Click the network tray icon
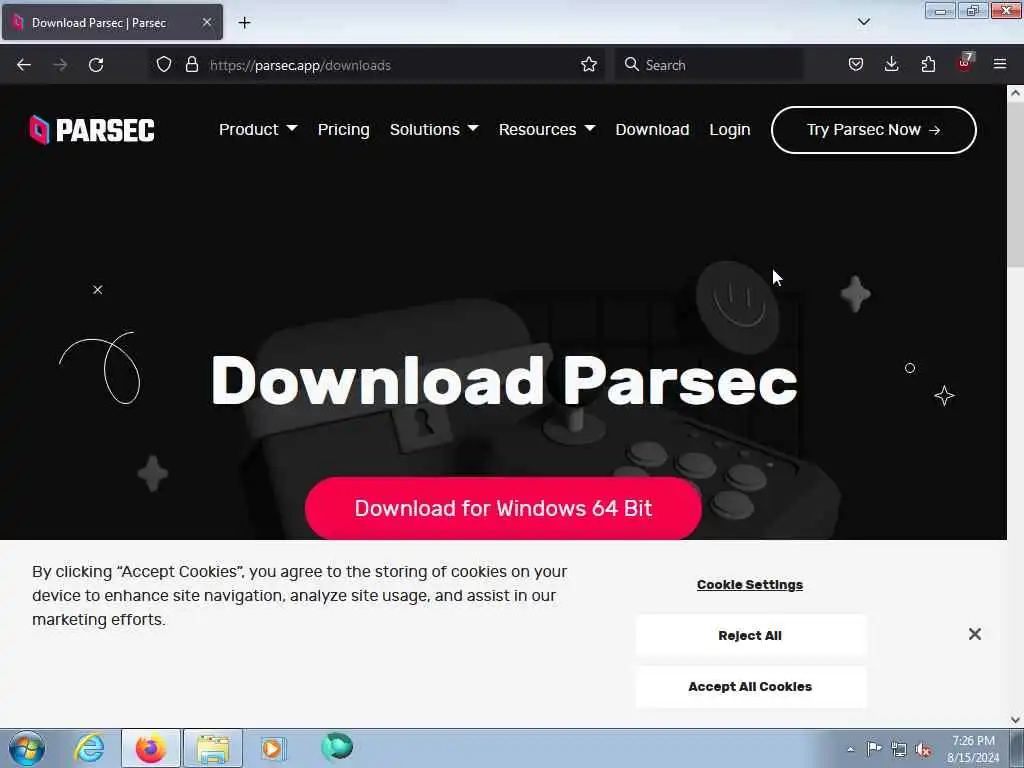 pyautogui.click(x=899, y=750)
